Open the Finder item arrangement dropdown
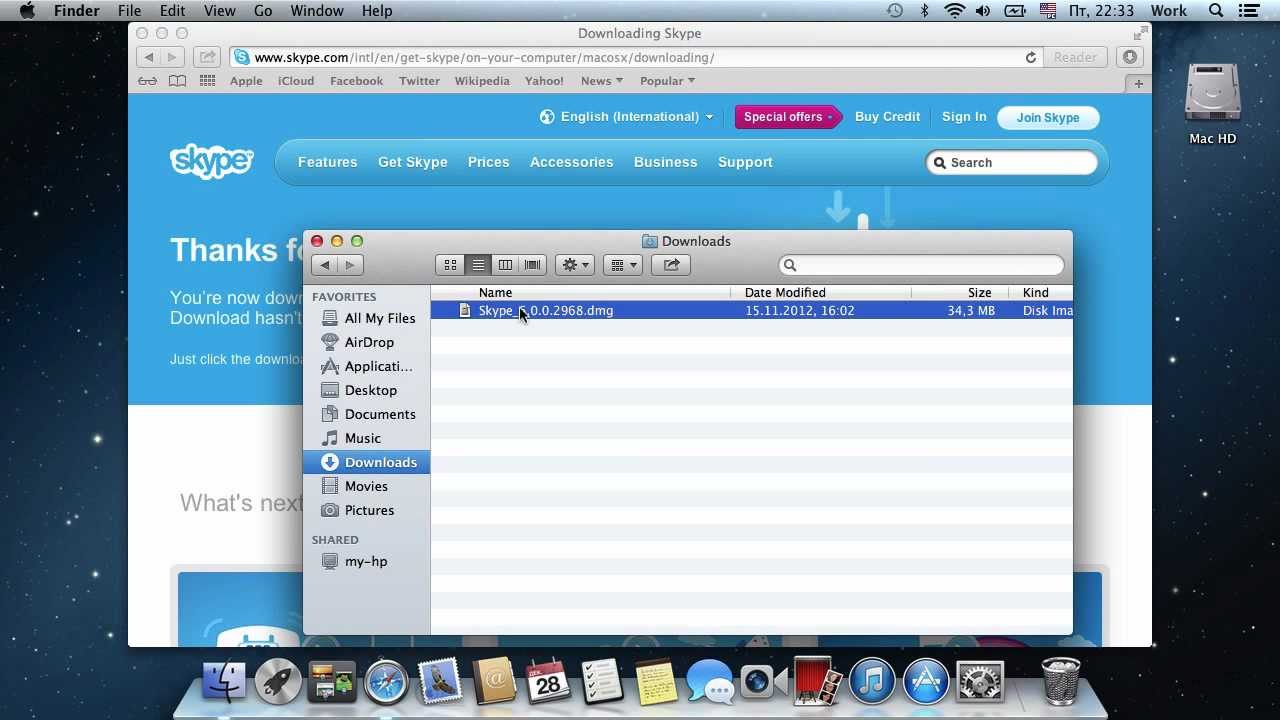 click(x=623, y=265)
